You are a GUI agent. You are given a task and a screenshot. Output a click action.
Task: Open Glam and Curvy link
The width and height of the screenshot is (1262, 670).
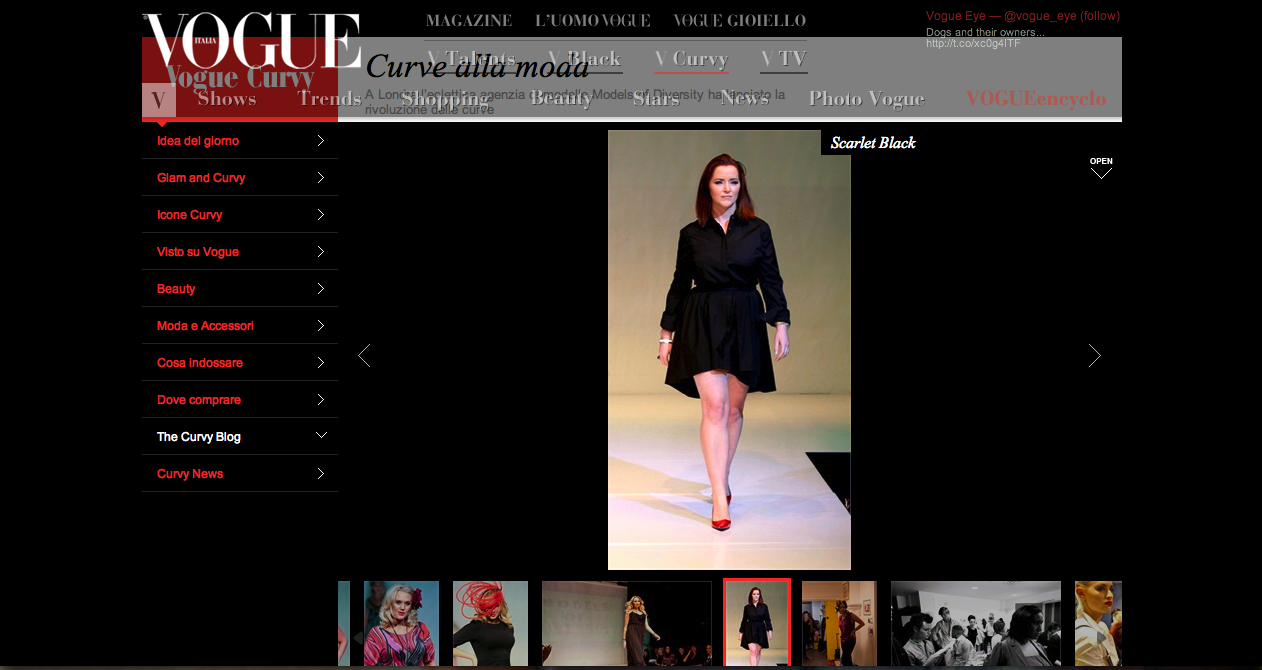point(201,178)
